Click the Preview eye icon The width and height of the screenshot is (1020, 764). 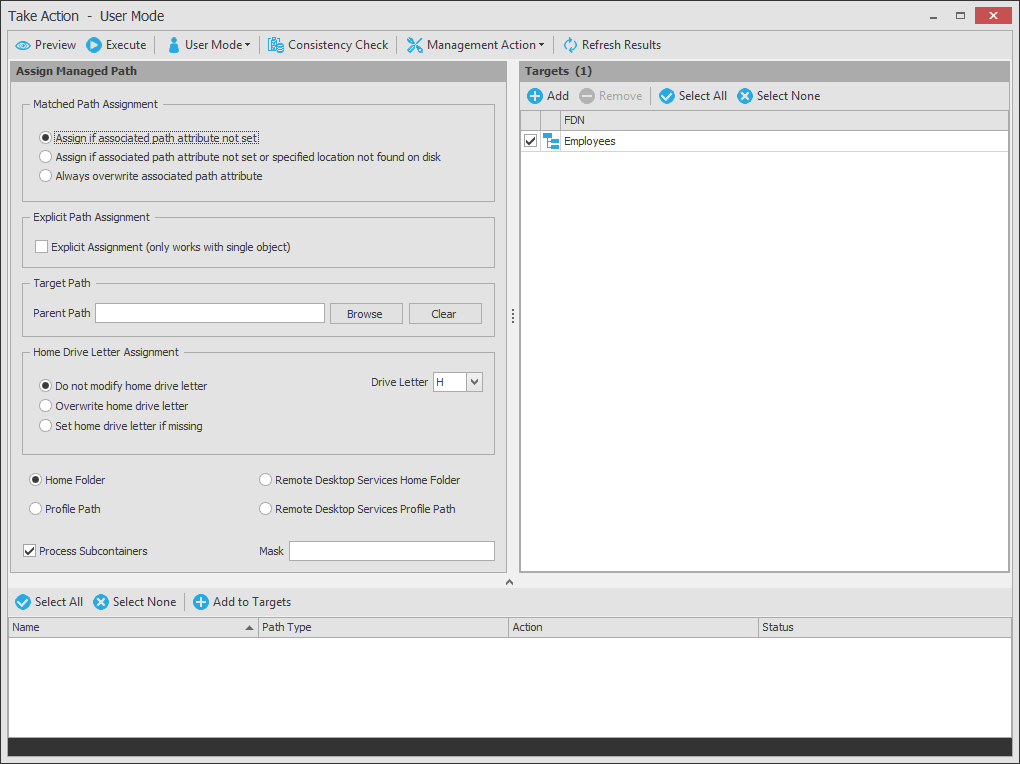tap(23, 45)
